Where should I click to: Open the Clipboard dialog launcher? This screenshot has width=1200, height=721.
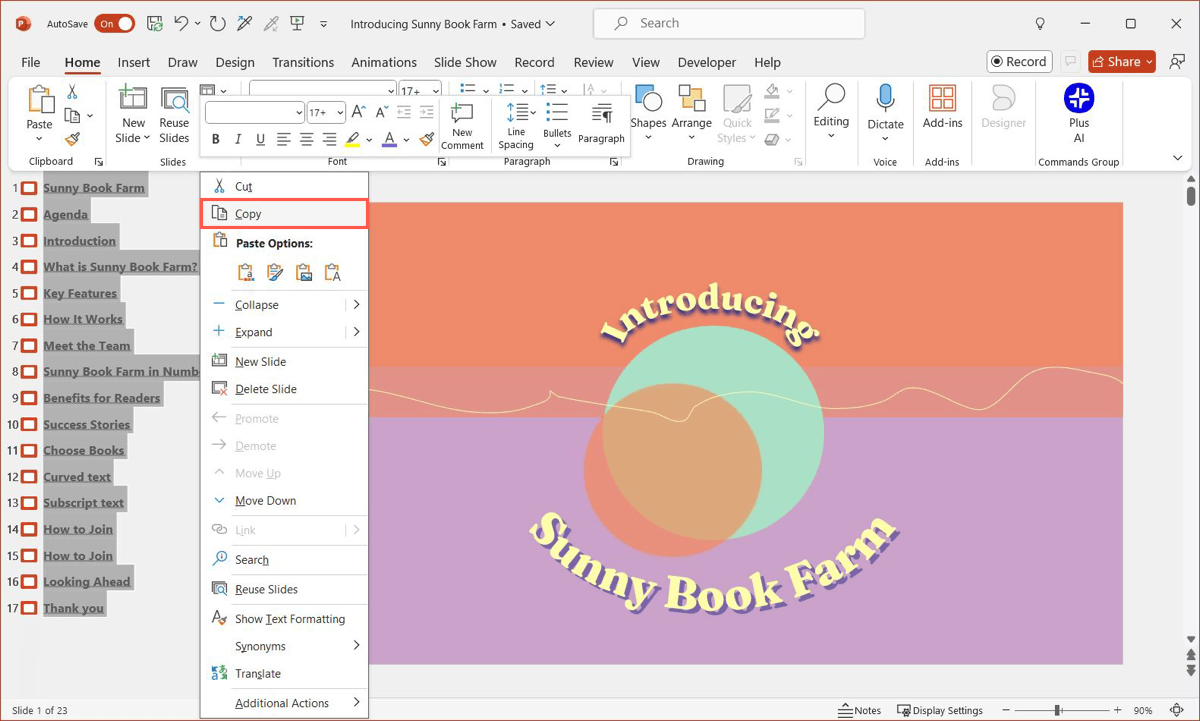[98, 161]
